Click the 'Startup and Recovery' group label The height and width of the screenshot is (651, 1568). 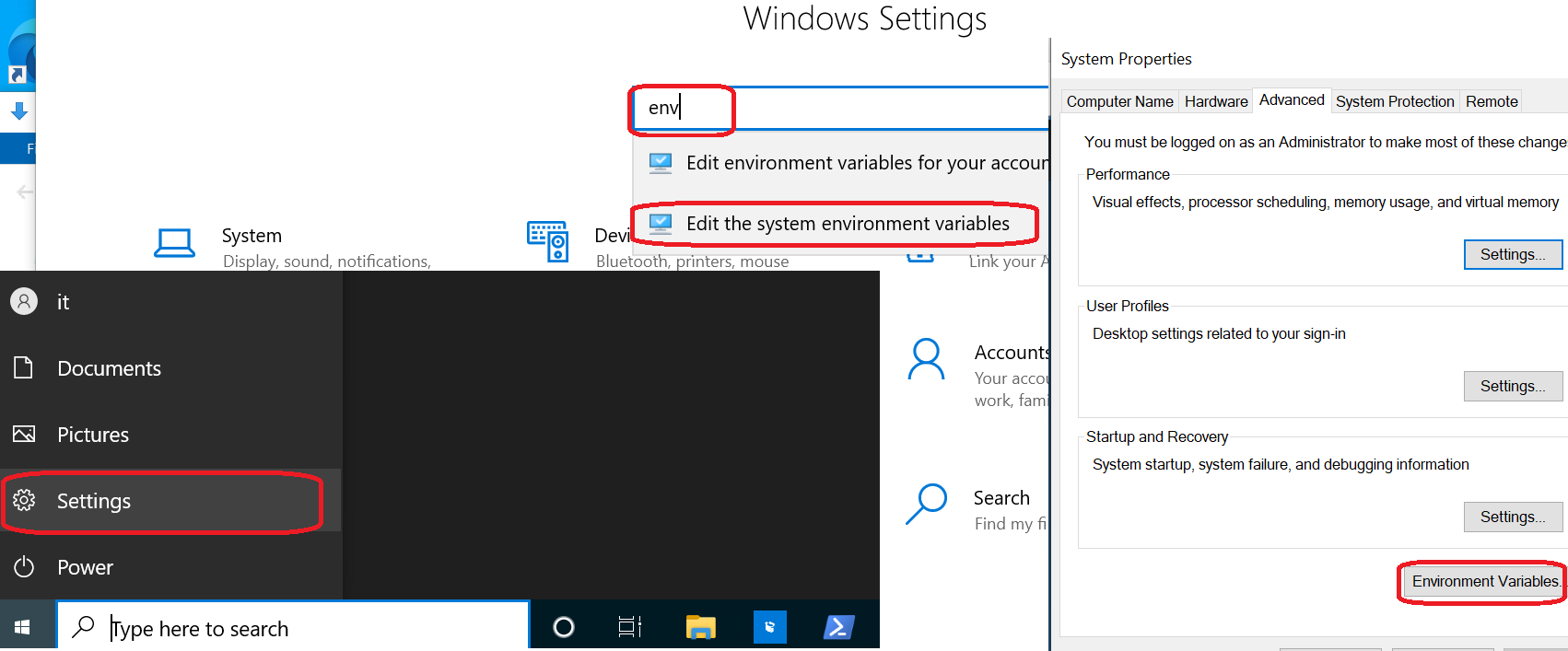click(1157, 436)
